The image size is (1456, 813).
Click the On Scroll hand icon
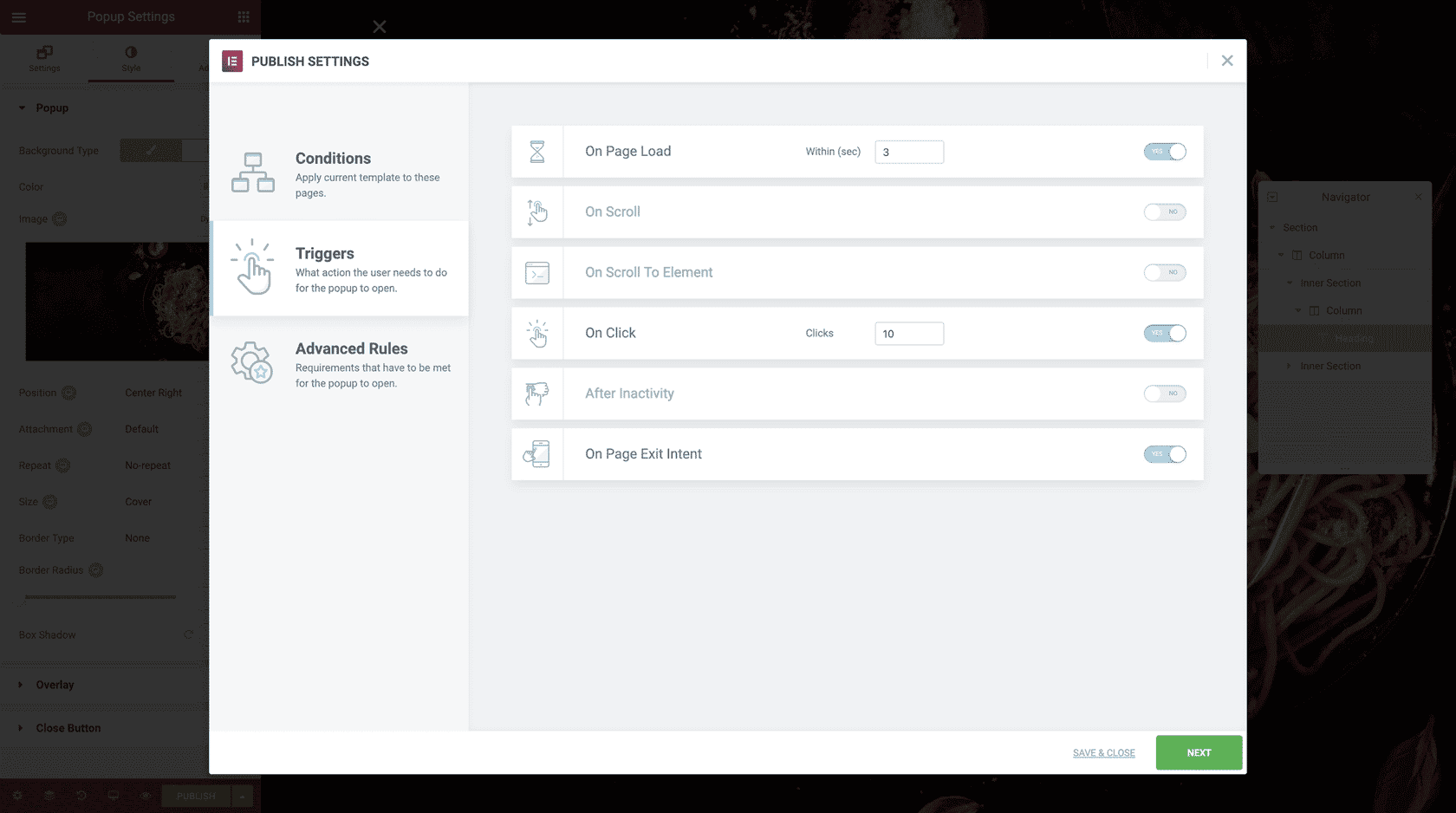pos(537,212)
